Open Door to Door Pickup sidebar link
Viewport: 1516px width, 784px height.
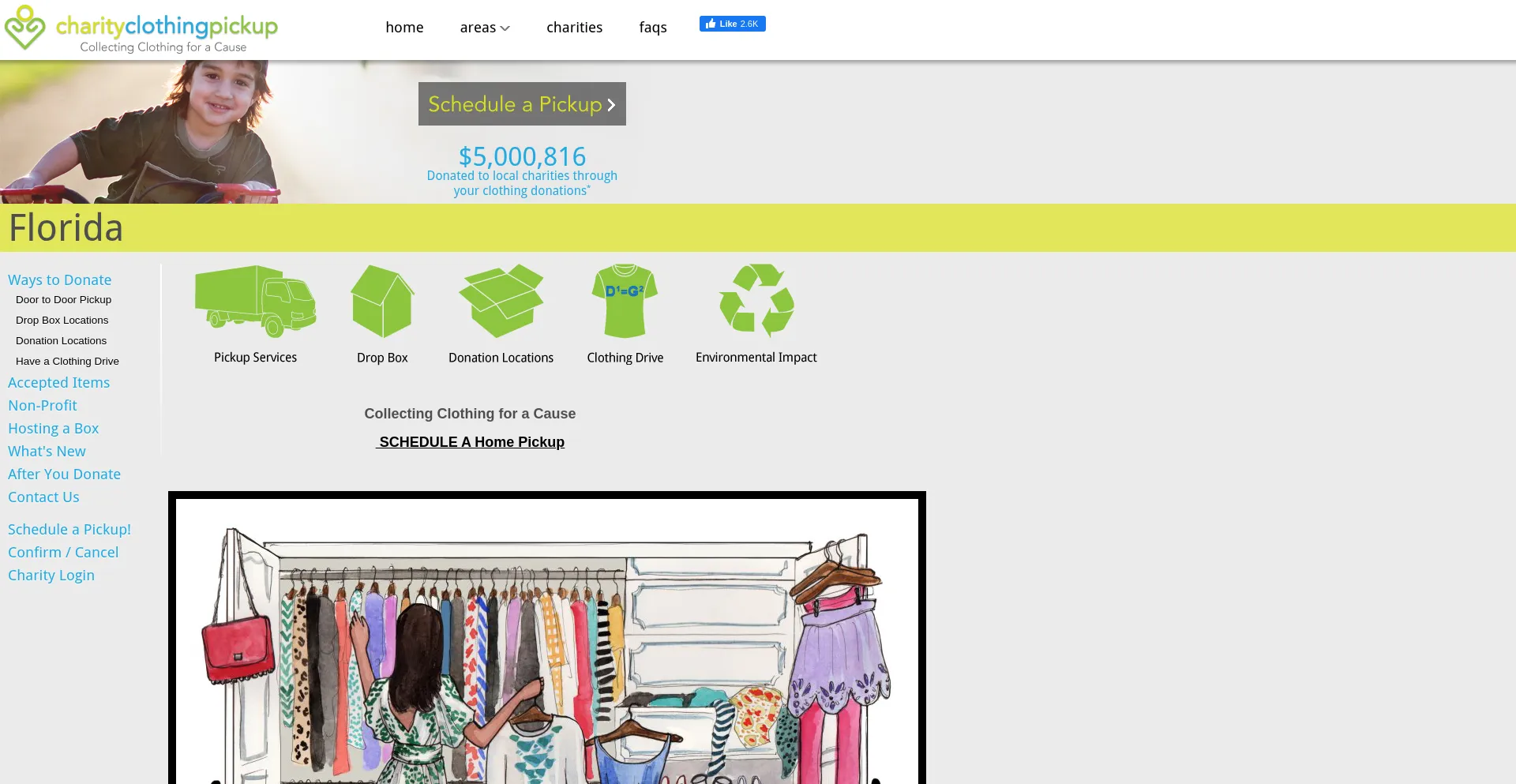[x=63, y=300]
